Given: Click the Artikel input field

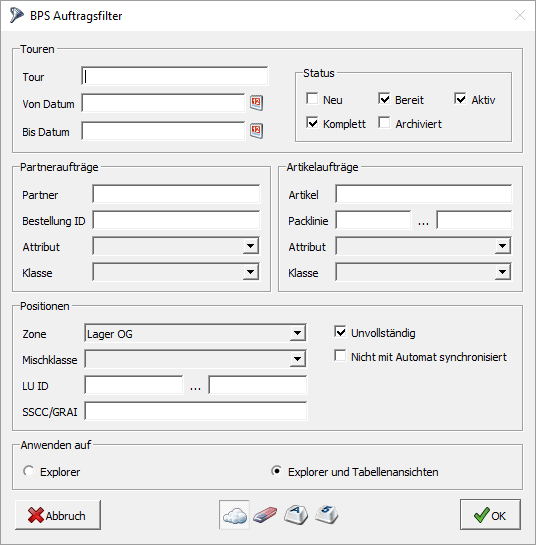Looking at the screenshot, I should pyautogui.click(x=424, y=194).
